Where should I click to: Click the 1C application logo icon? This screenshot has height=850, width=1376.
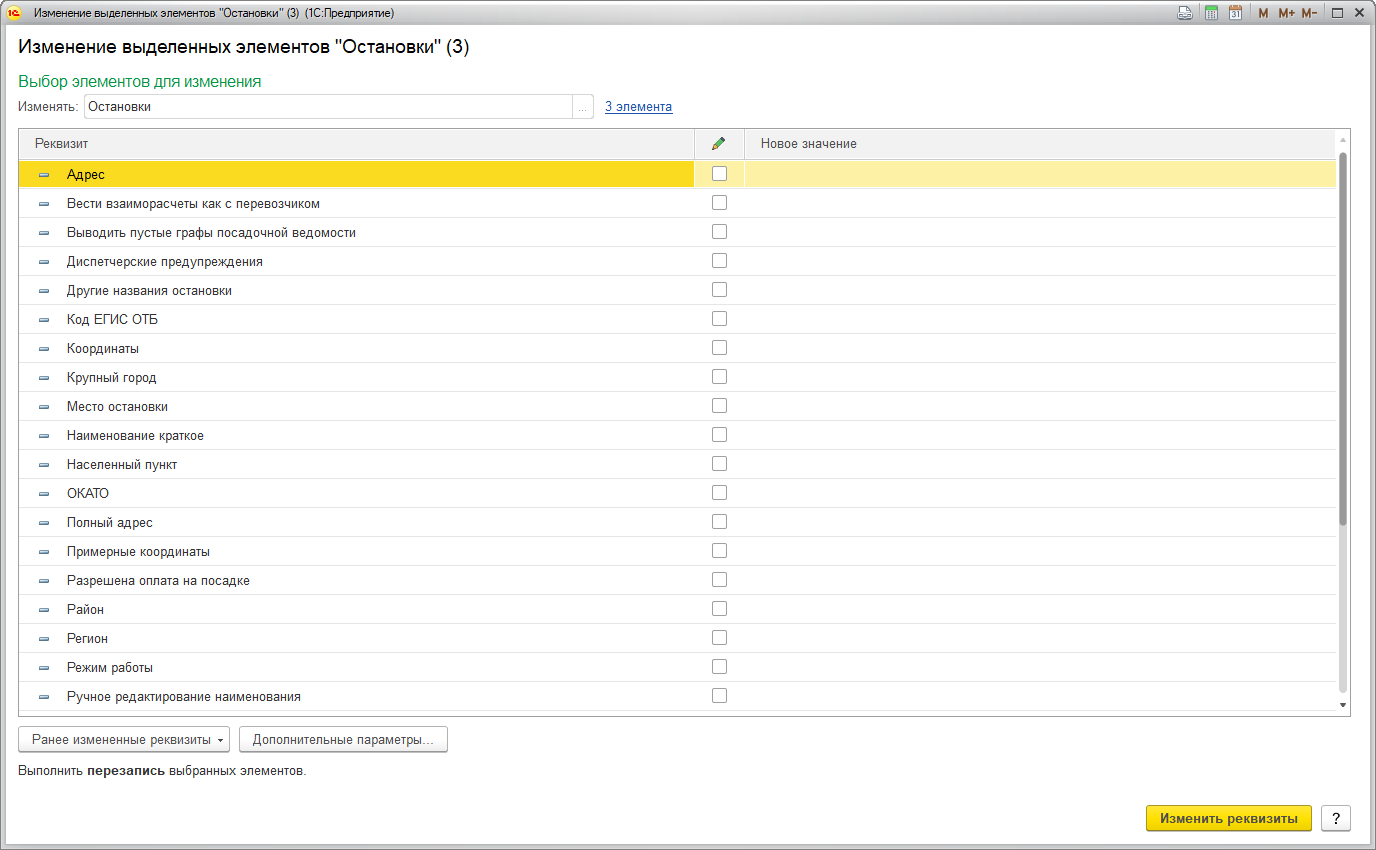pyautogui.click(x=14, y=13)
